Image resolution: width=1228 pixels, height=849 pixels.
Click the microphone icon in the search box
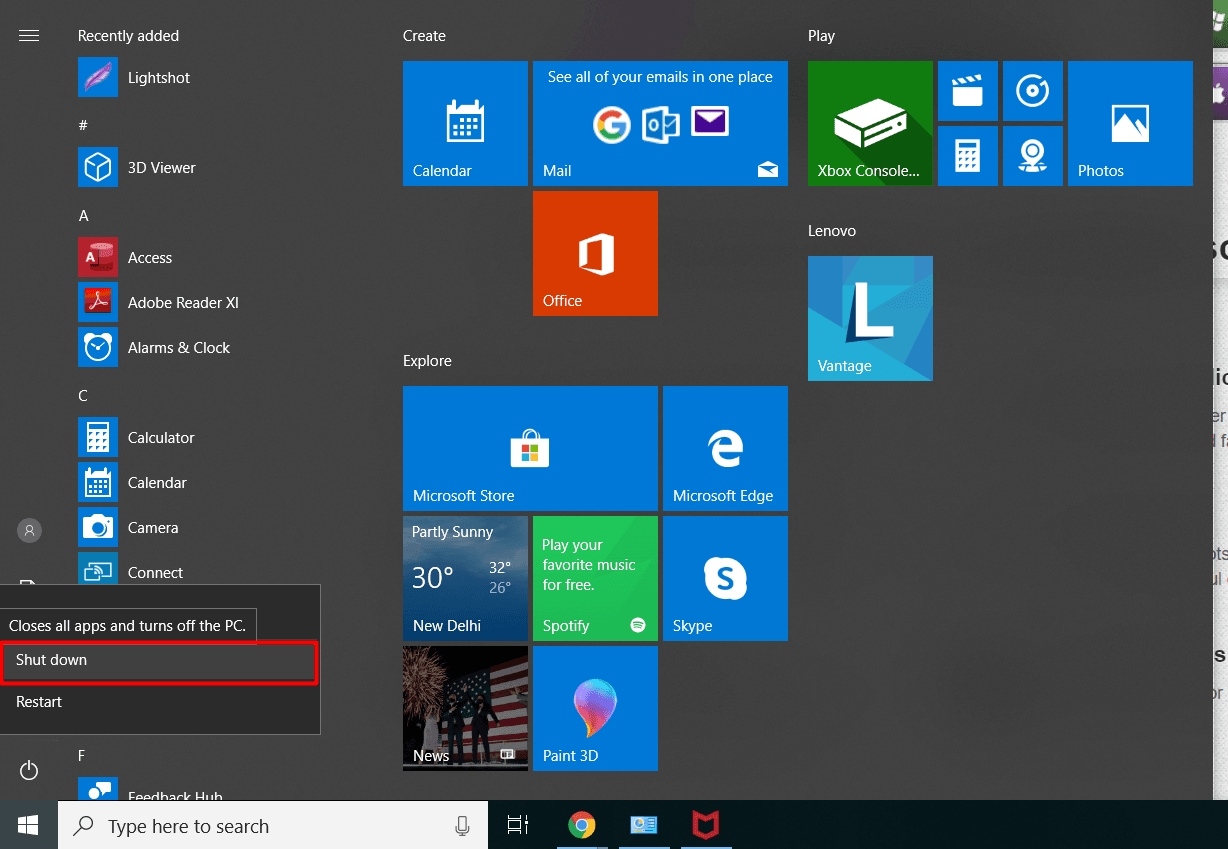click(x=462, y=826)
